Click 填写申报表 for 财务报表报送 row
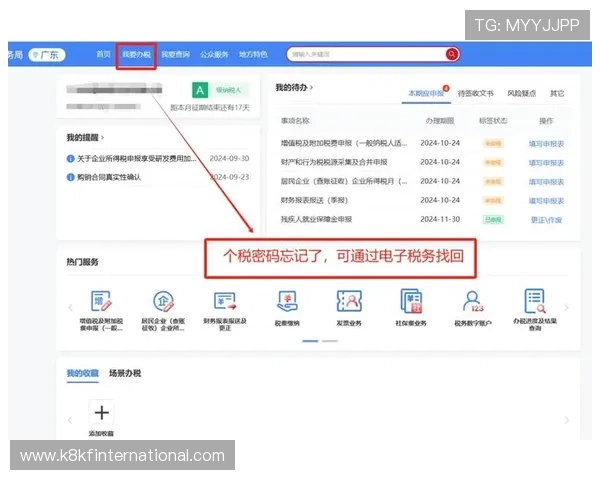The width and height of the screenshot is (600, 480). pos(546,201)
